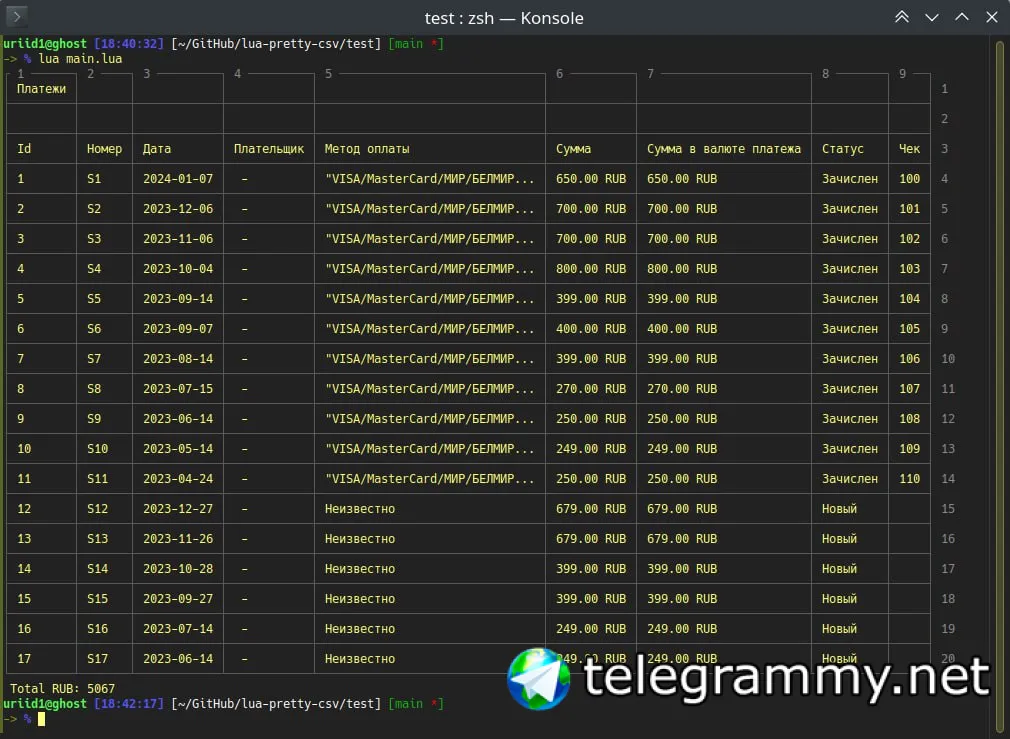Click the terminal vertical scrollbar
1010x739 pixels.
[x=1000, y=387]
